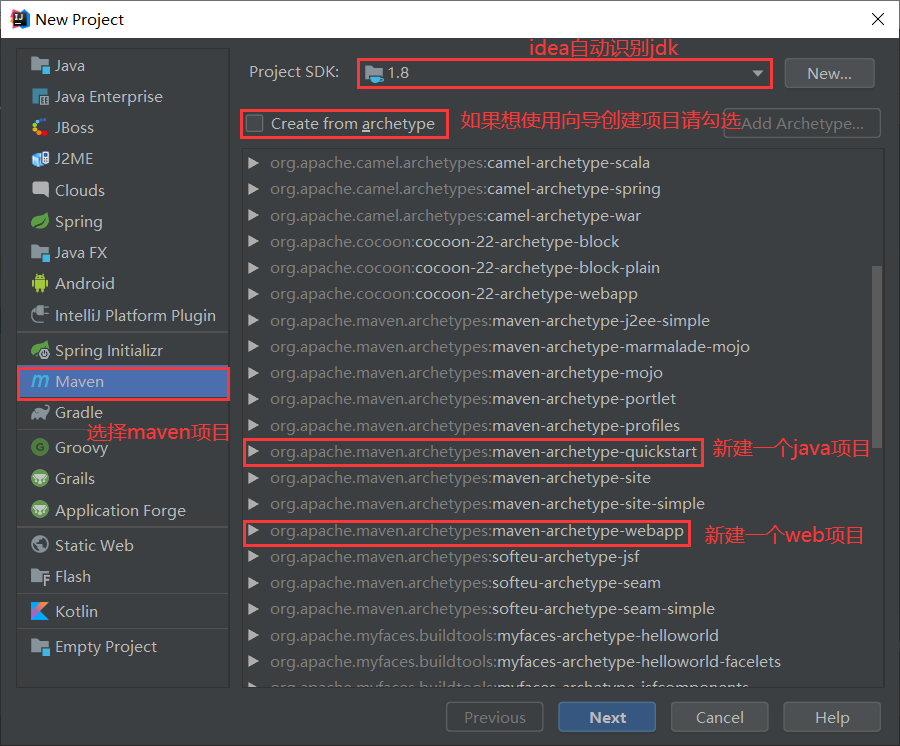This screenshot has height=746, width=900.
Task: Click the Spring Initializr icon
Action: [x=40, y=350]
